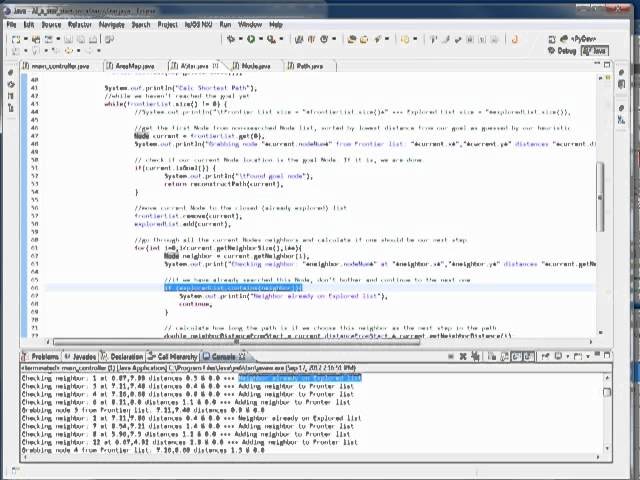Expand New Java Class type dropdown arrow

pos(334,39)
